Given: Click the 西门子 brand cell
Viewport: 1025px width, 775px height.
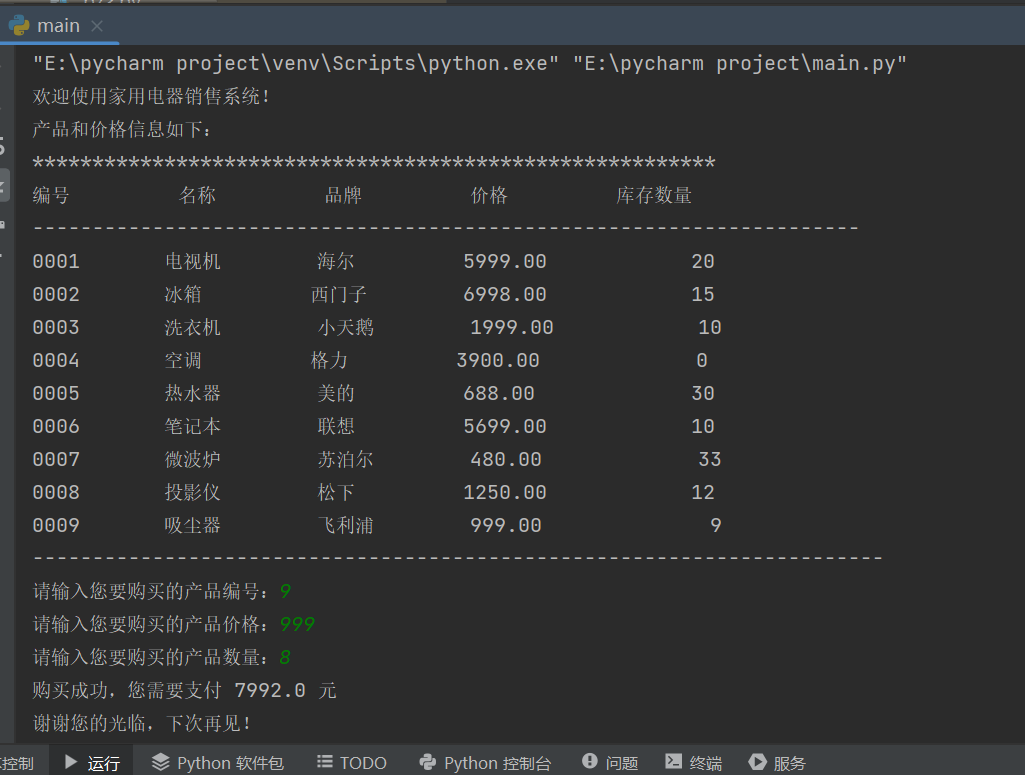Looking at the screenshot, I should click(339, 295).
